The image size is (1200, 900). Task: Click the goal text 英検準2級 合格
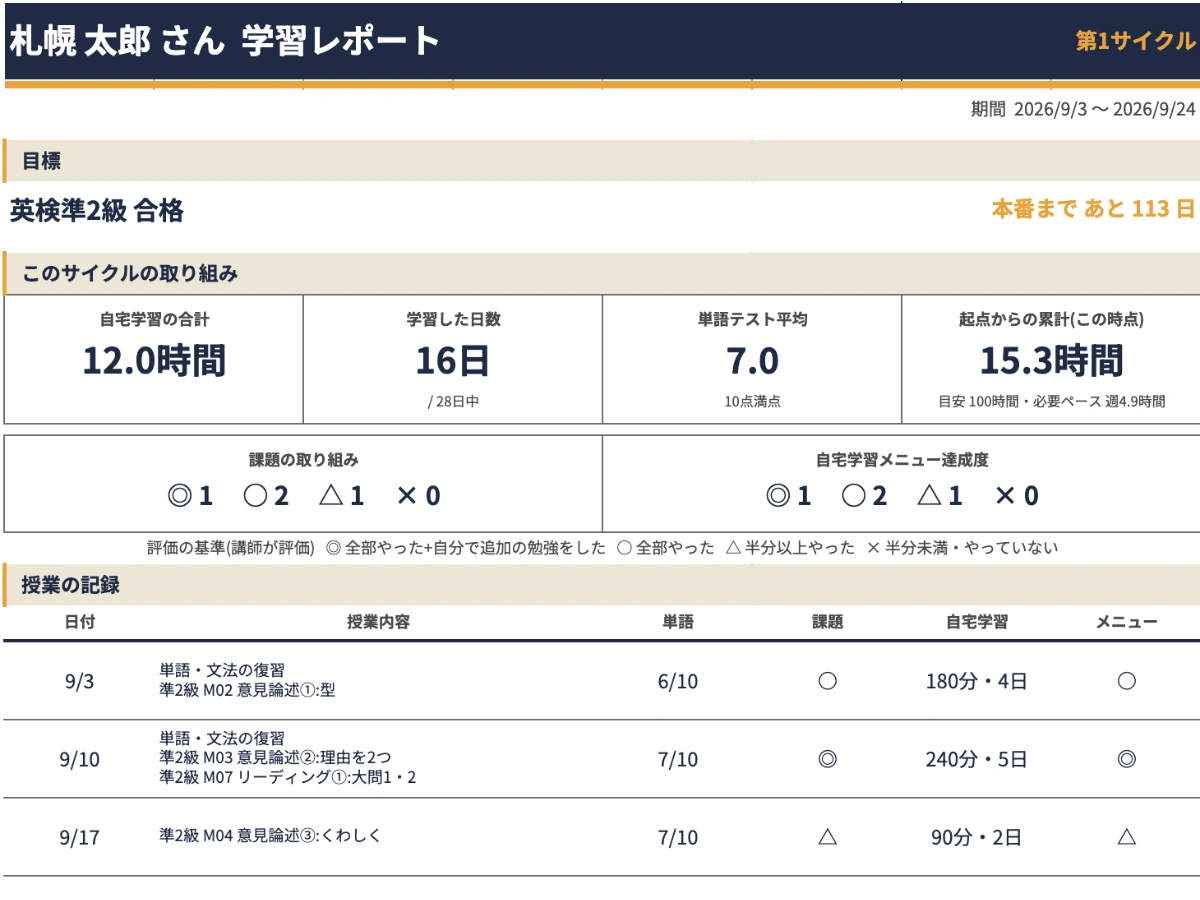(x=97, y=211)
